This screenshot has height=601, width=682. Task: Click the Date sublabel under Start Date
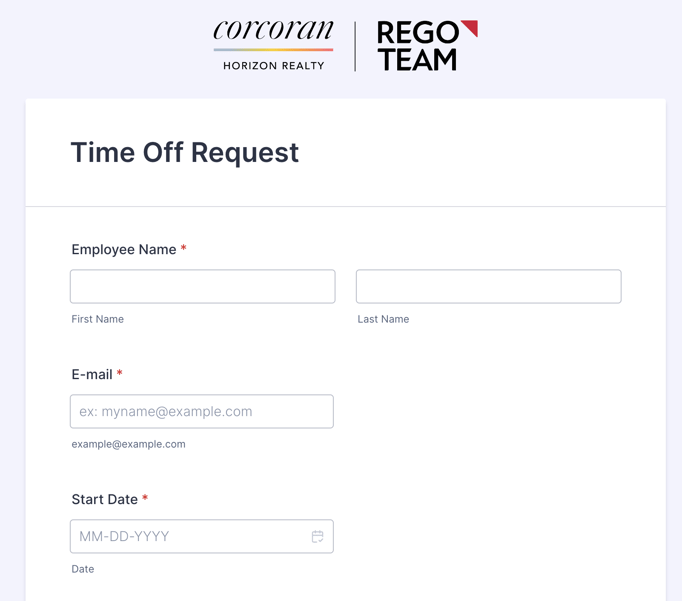[83, 569]
